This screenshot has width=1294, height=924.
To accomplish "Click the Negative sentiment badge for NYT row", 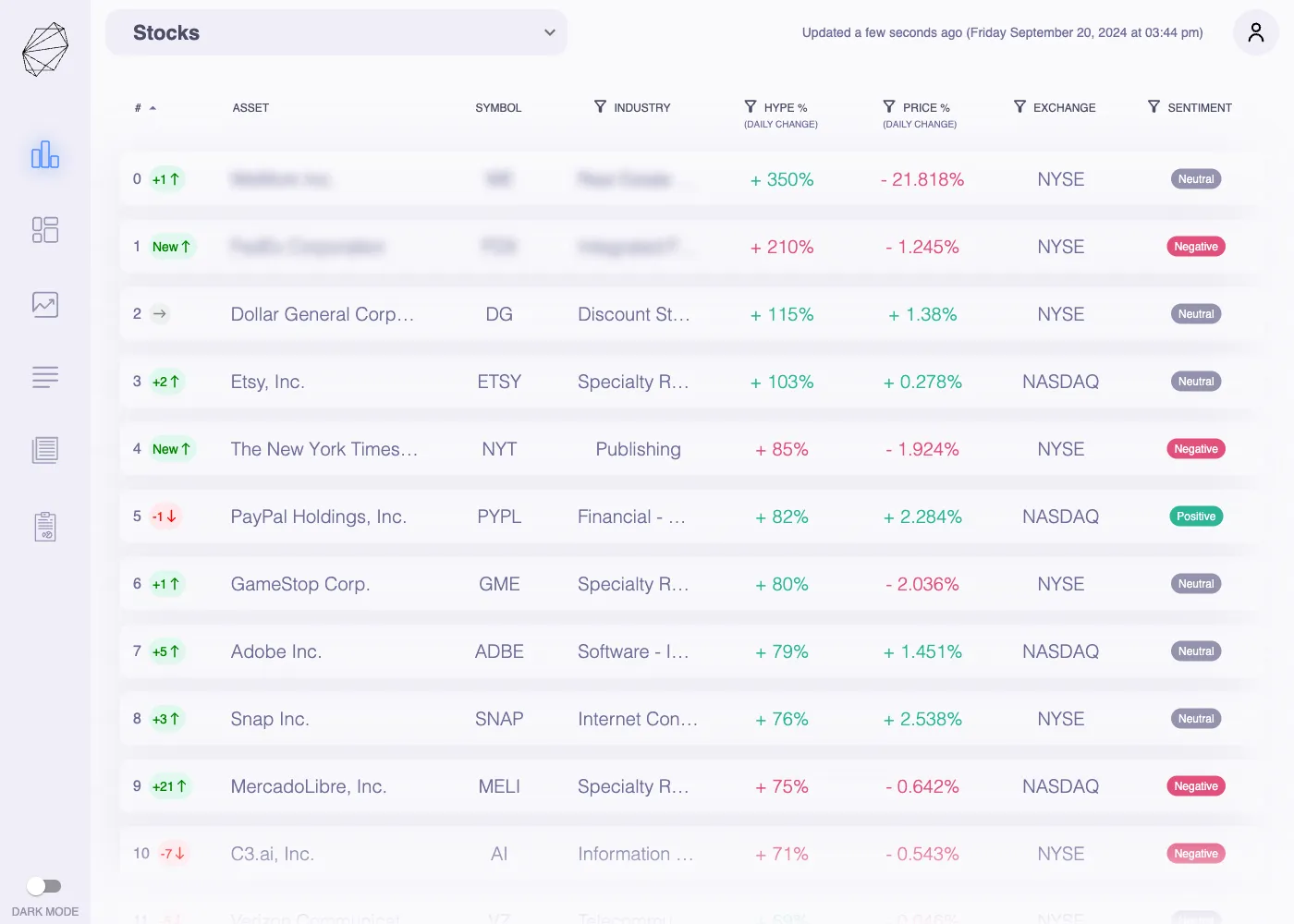I will [1196, 449].
